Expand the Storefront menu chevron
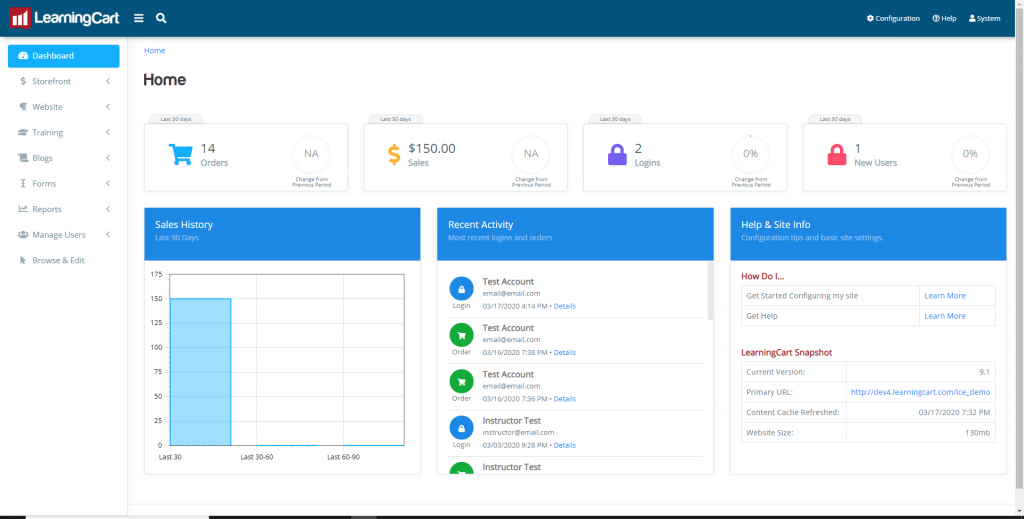 click(108, 81)
